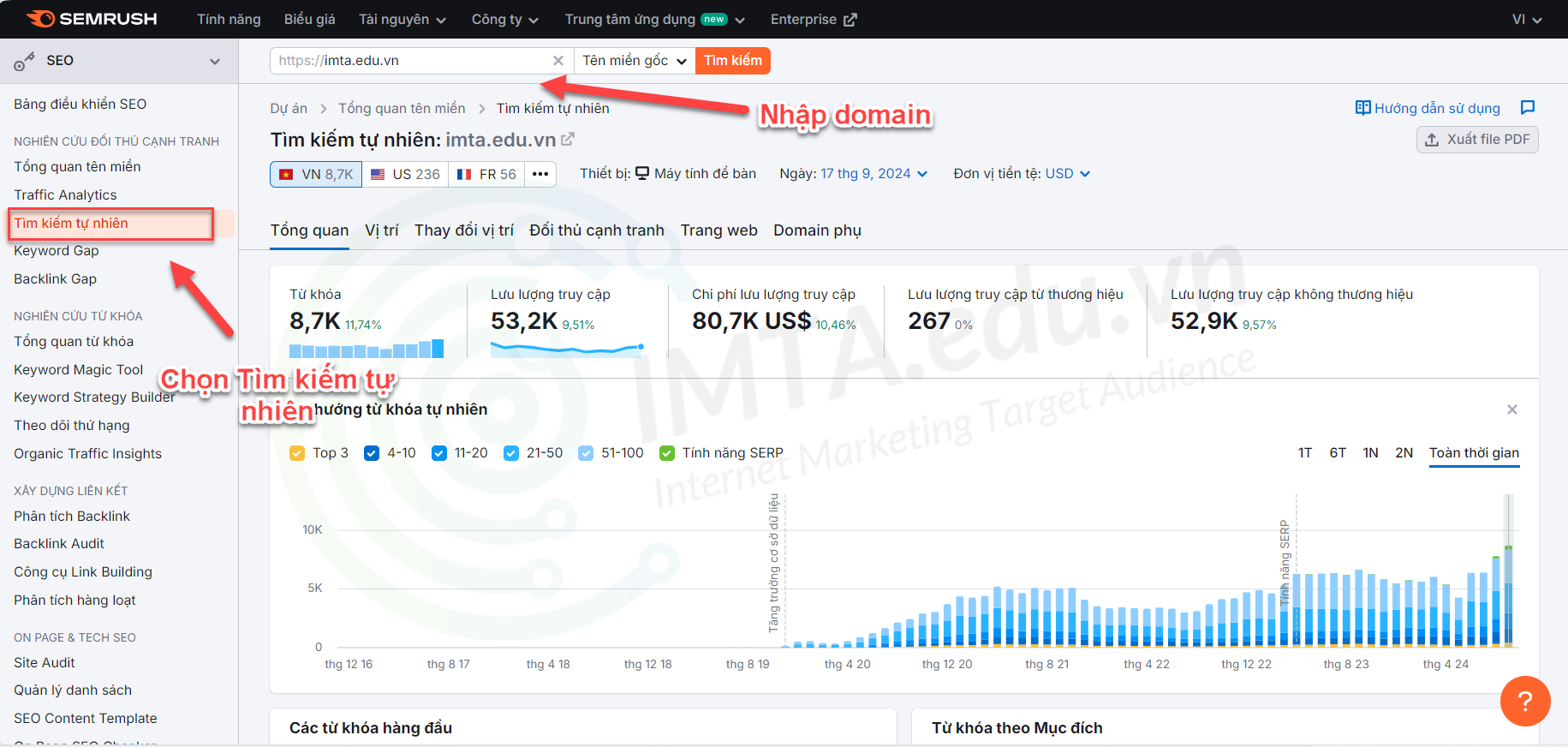
Task: Click the traffic trend sparkline
Action: tap(567, 348)
